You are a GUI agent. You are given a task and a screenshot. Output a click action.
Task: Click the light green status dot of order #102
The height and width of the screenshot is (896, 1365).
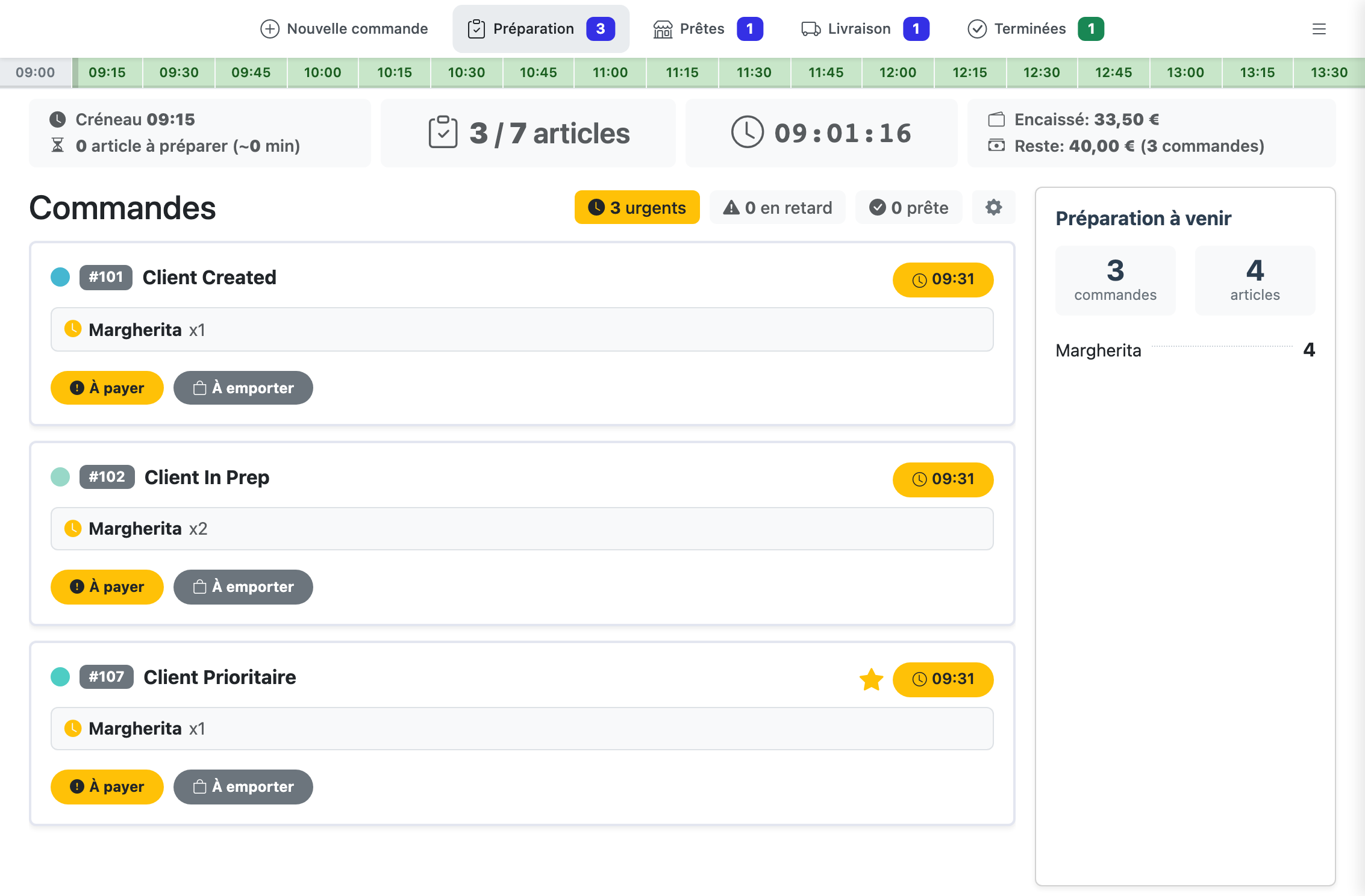pyautogui.click(x=60, y=477)
